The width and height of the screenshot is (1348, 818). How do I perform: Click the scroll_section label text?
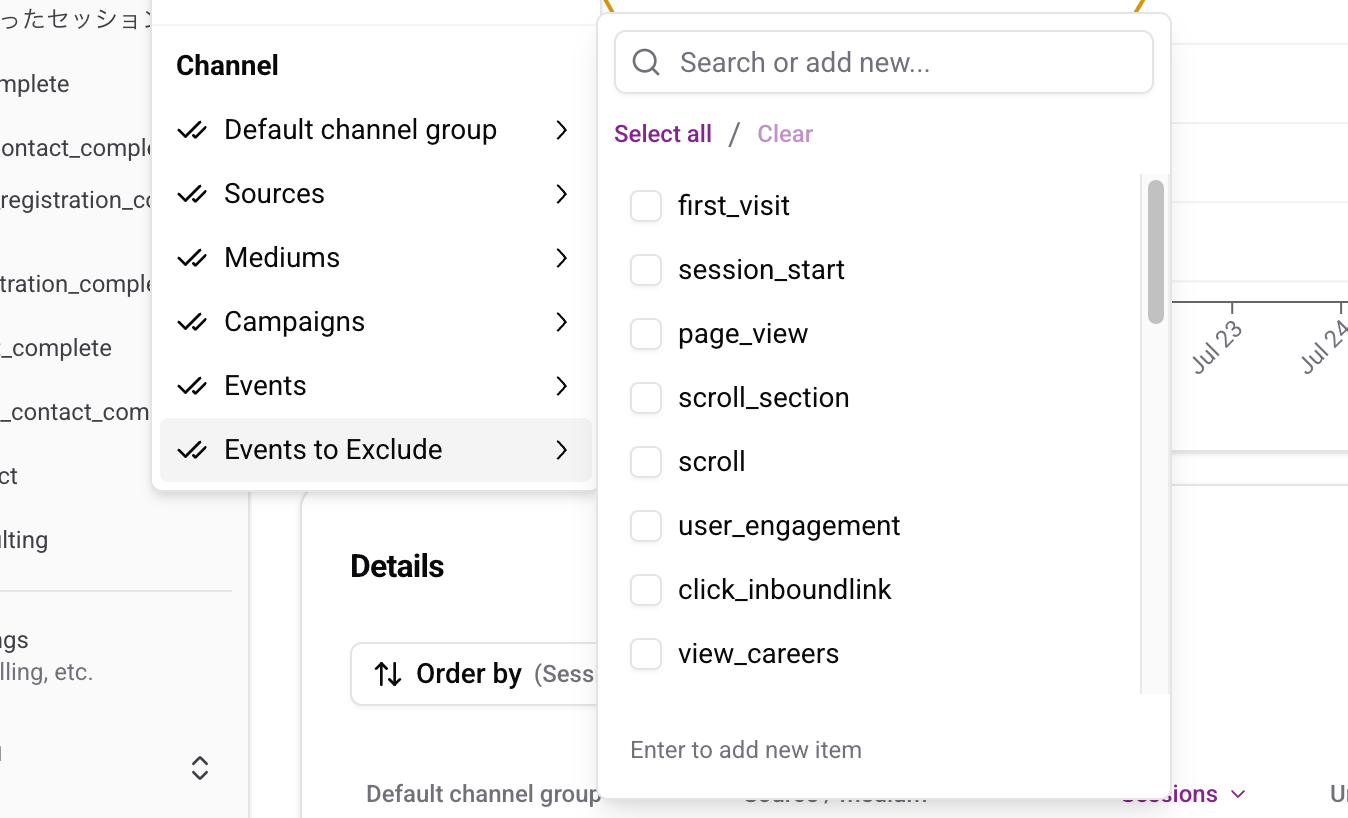(764, 398)
